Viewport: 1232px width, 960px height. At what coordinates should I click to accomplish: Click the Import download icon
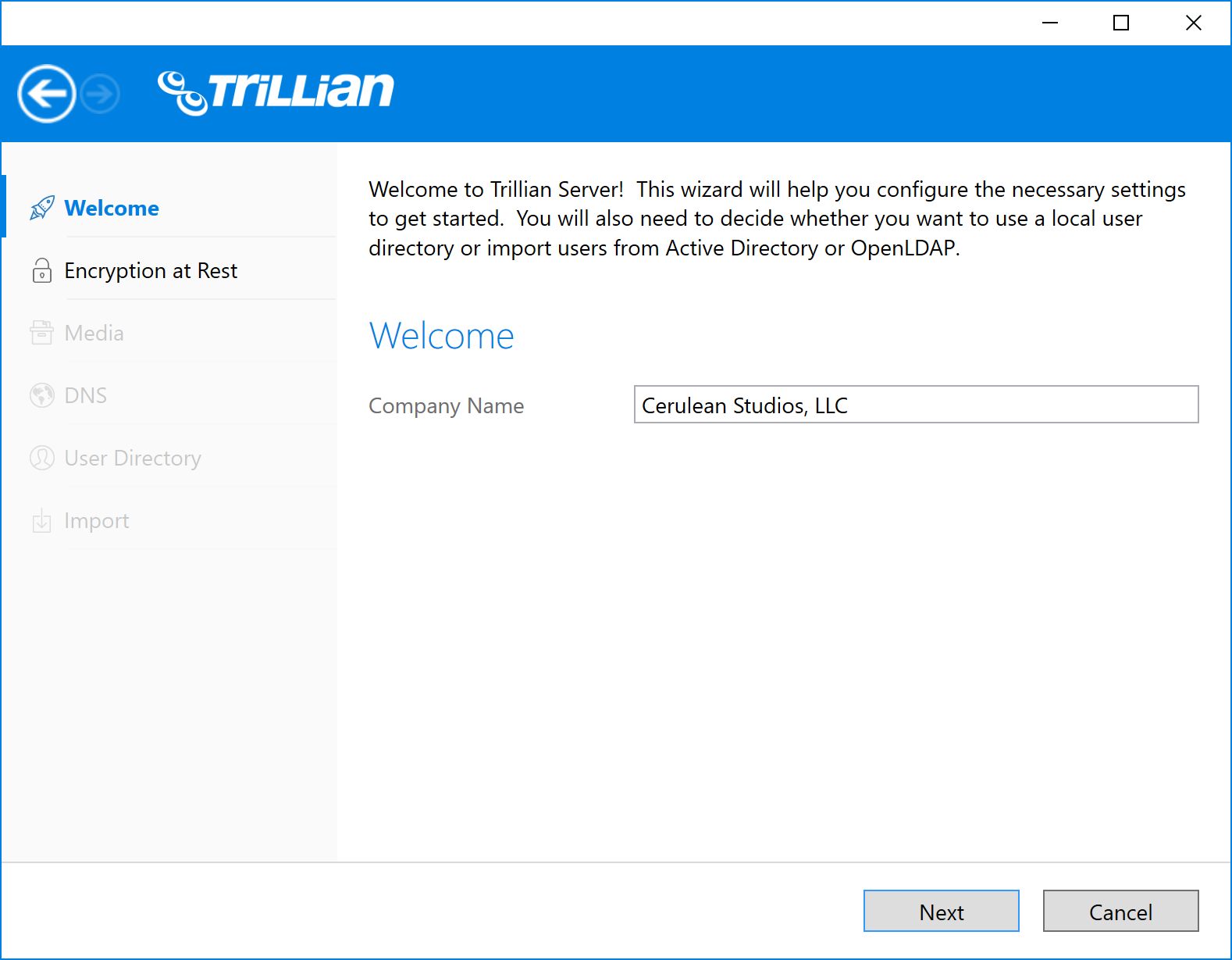[42, 521]
